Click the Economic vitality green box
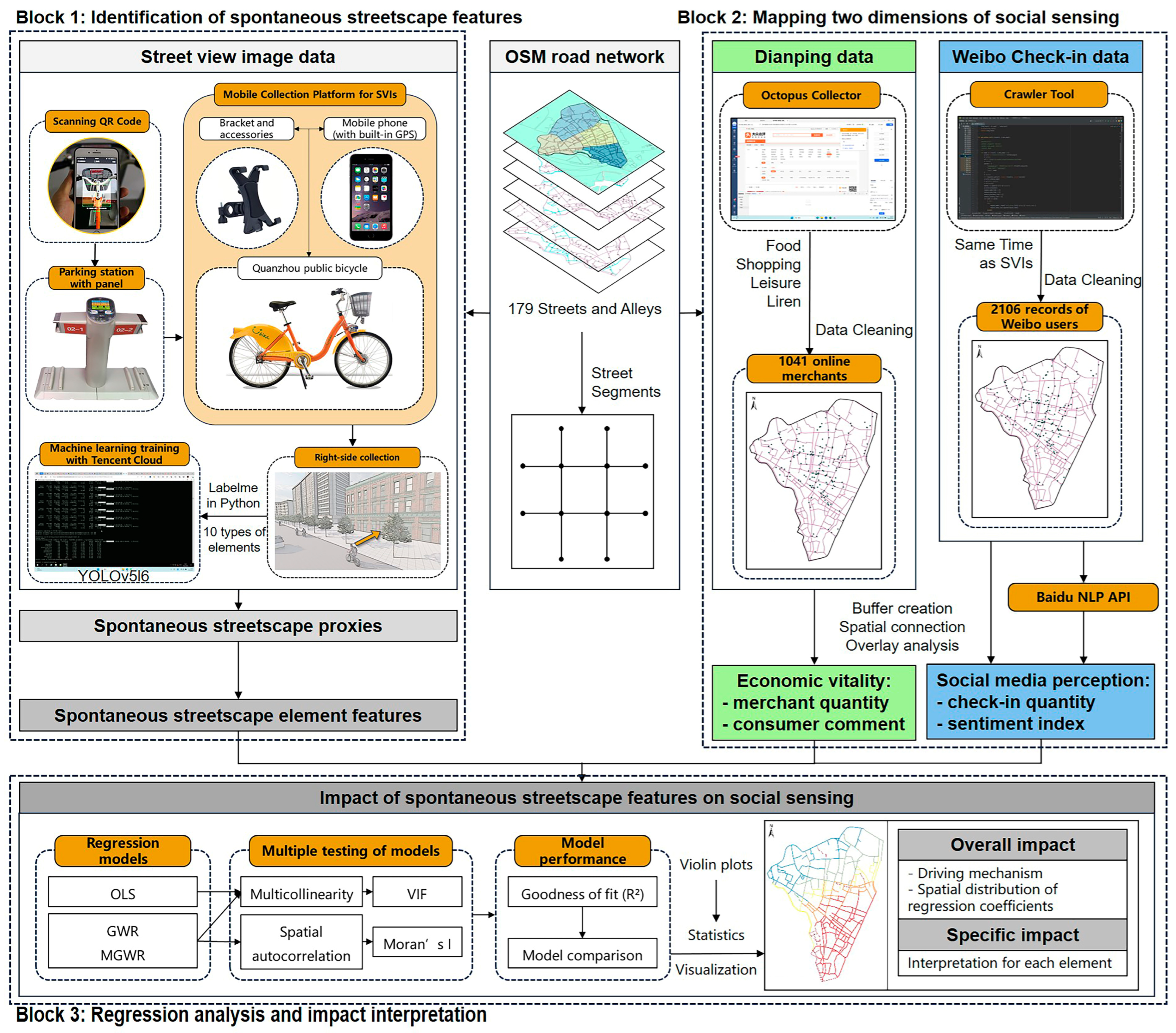1176x1033 pixels. pyautogui.click(x=813, y=702)
